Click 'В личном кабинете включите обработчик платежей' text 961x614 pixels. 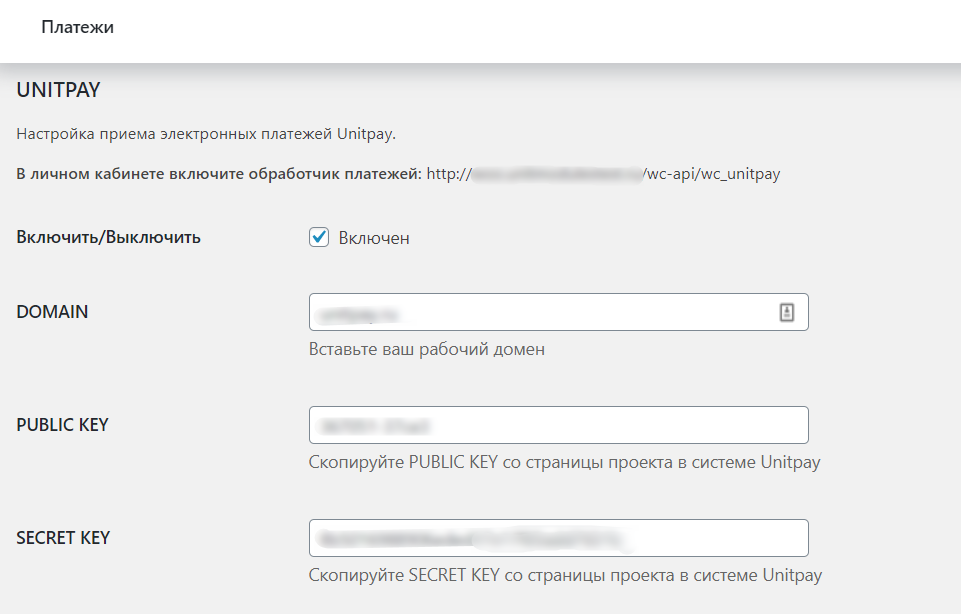click(219, 173)
